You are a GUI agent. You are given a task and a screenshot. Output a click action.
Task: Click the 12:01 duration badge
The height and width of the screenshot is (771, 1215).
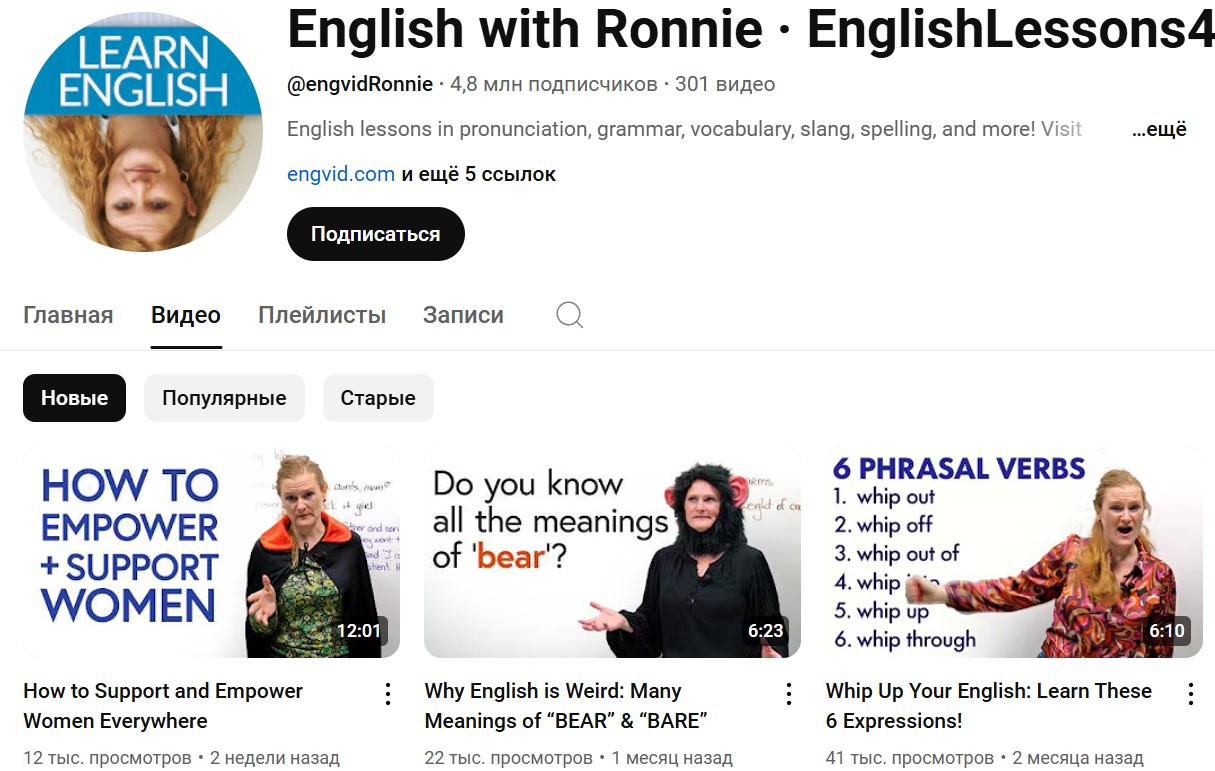click(x=359, y=631)
